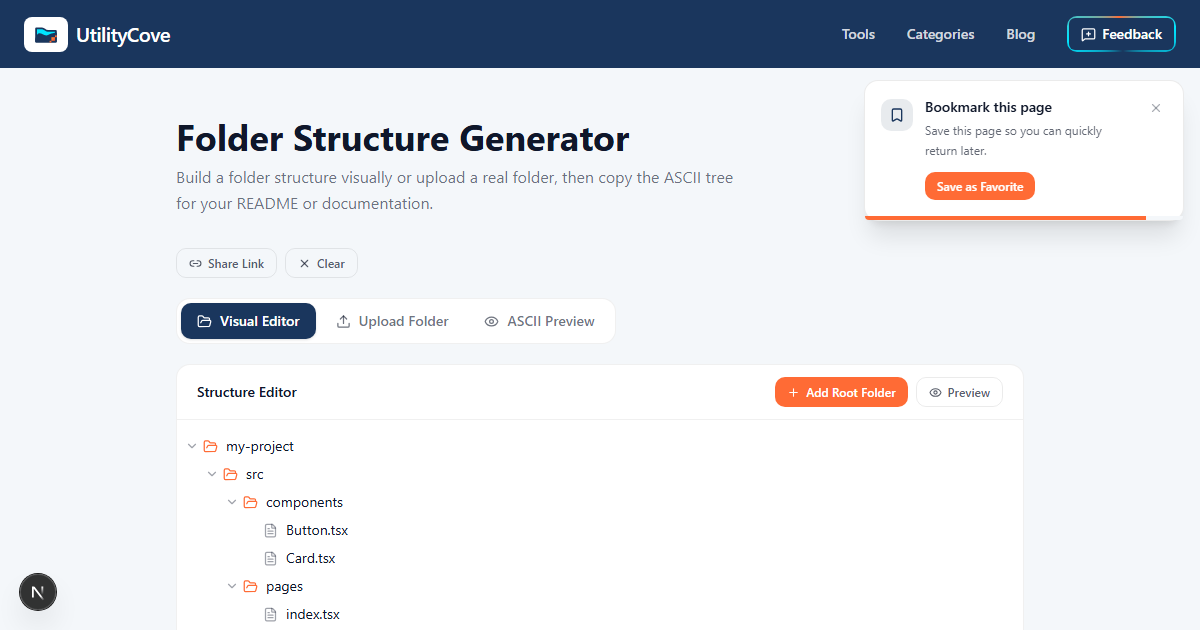Switch to the ASCII Preview tab
Image resolution: width=1200 pixels, height=630 pixels.
539,321
